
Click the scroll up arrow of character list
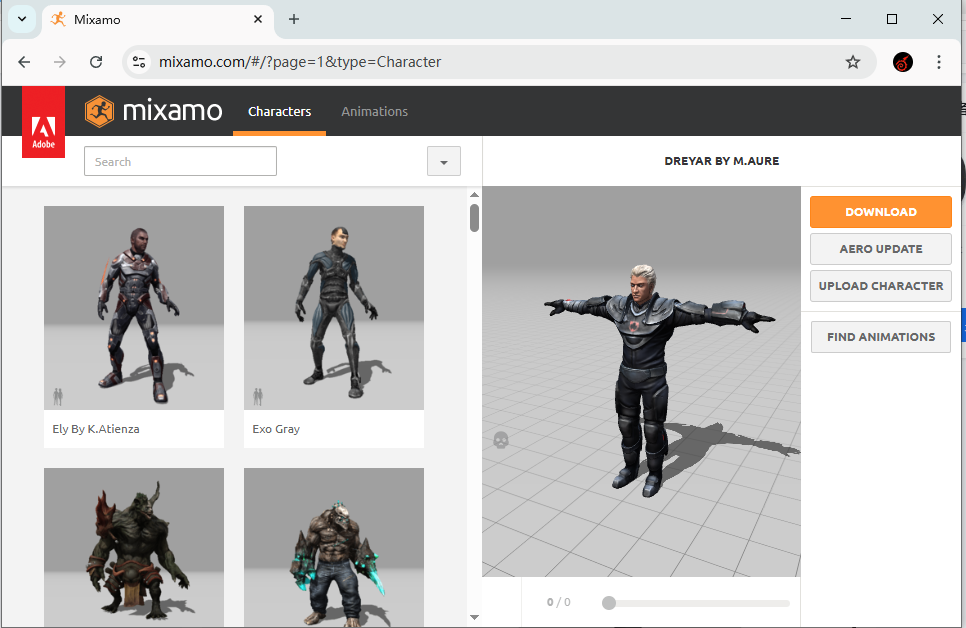pos(474,195)
